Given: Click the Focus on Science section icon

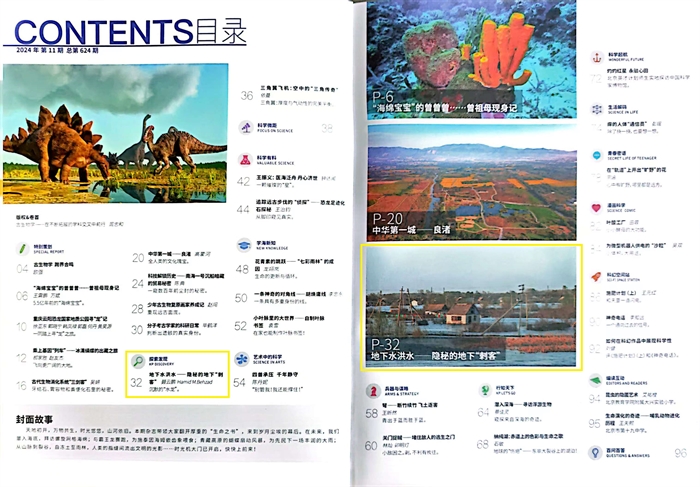Looking at the screenshot, I should (x=243, y=128).
